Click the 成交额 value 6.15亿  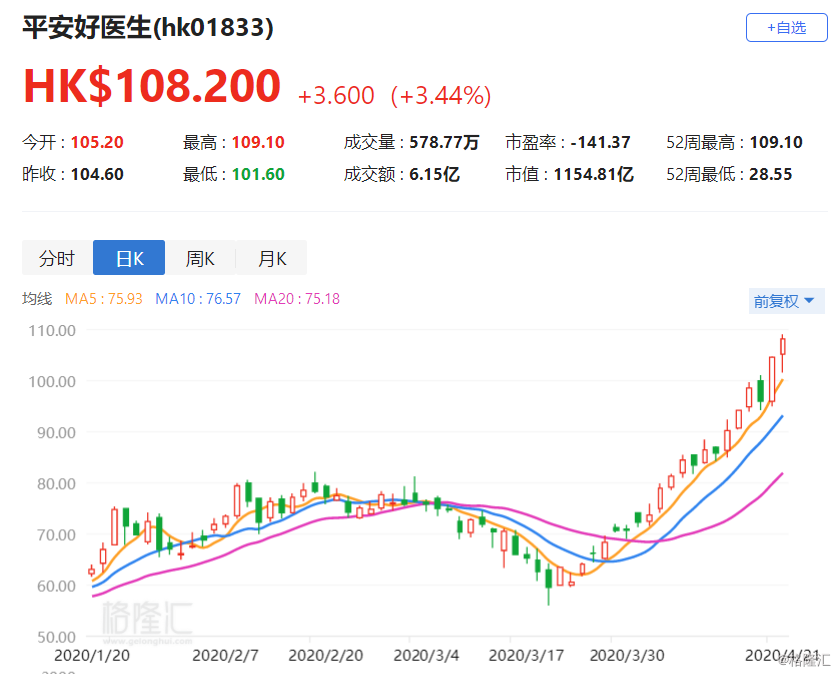pyautogui.click(x=434, y=174)
